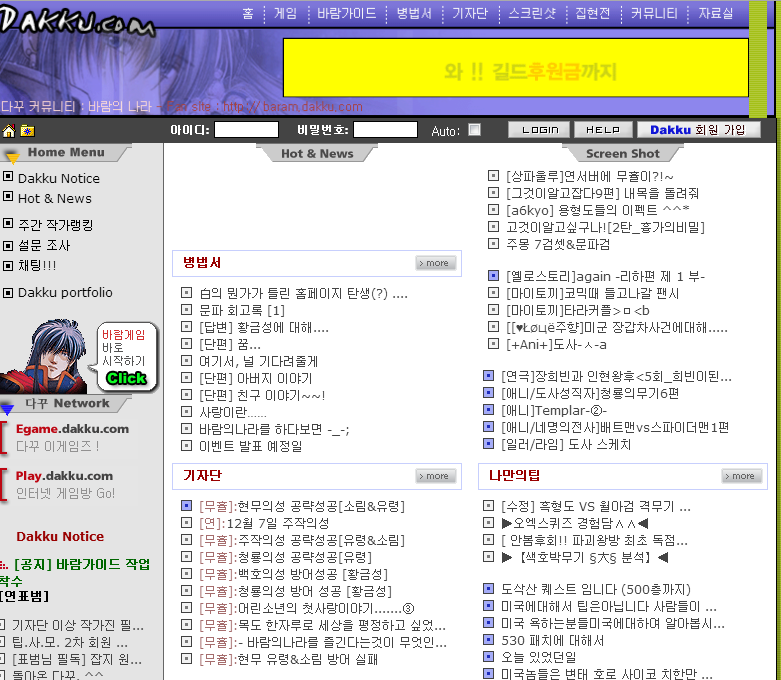
Task: Open tip ▶오엑스퀴즈 경험담
Action: (x=575, y=523)
